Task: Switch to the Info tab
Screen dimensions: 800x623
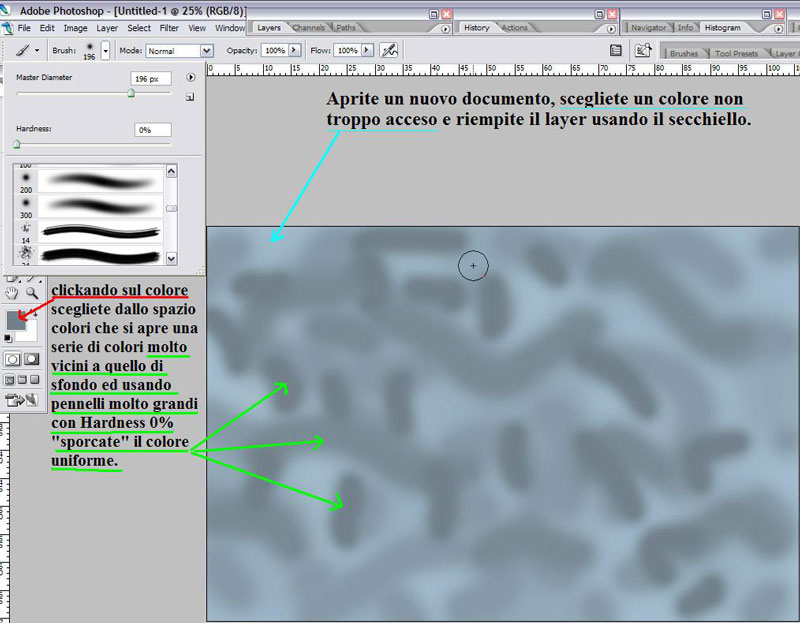Action: coord(685,28)
